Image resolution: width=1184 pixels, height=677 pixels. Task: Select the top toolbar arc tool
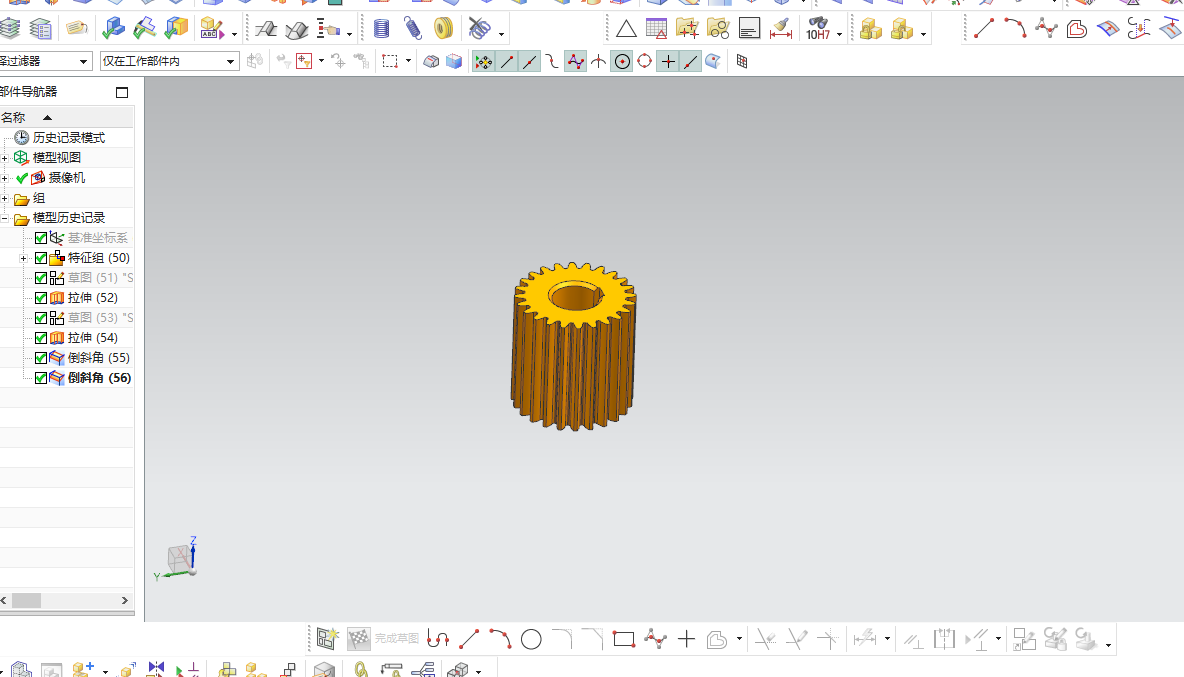coord(1015,29)
